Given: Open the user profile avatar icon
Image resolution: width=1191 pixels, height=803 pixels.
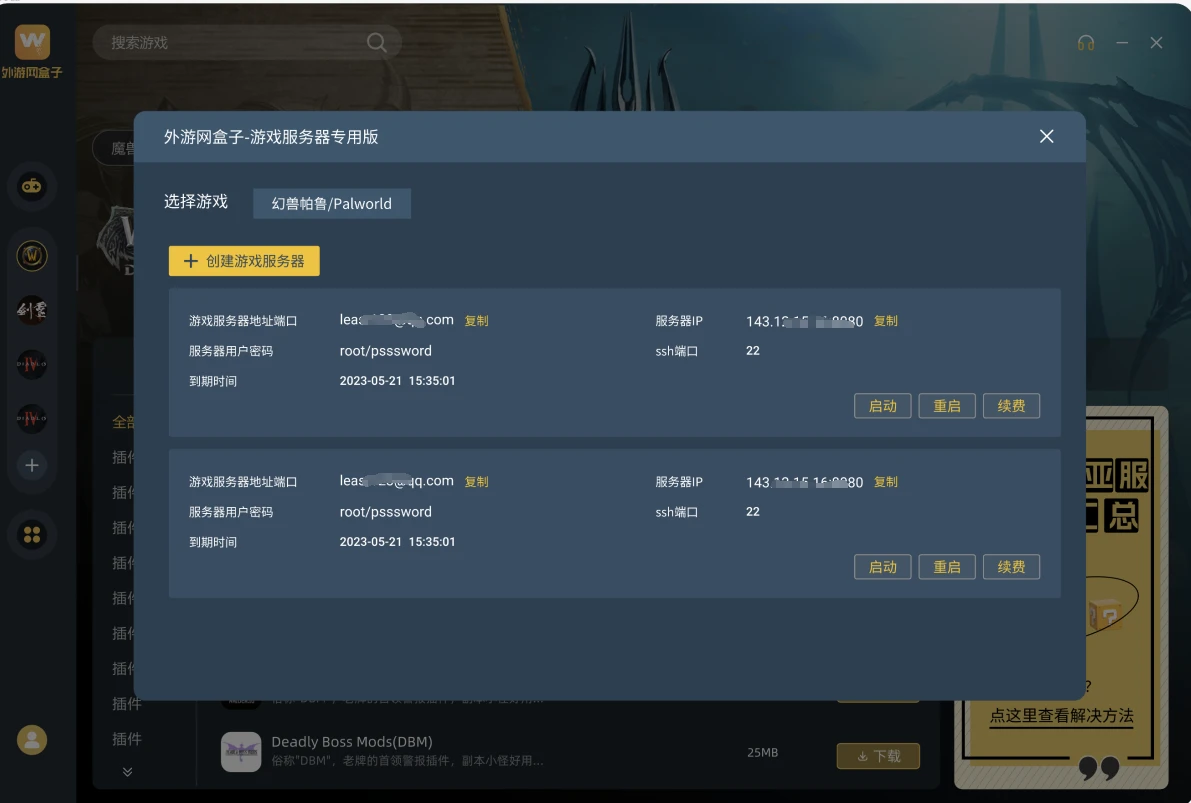Looking at the screenshot, I should tap(32, 740).
